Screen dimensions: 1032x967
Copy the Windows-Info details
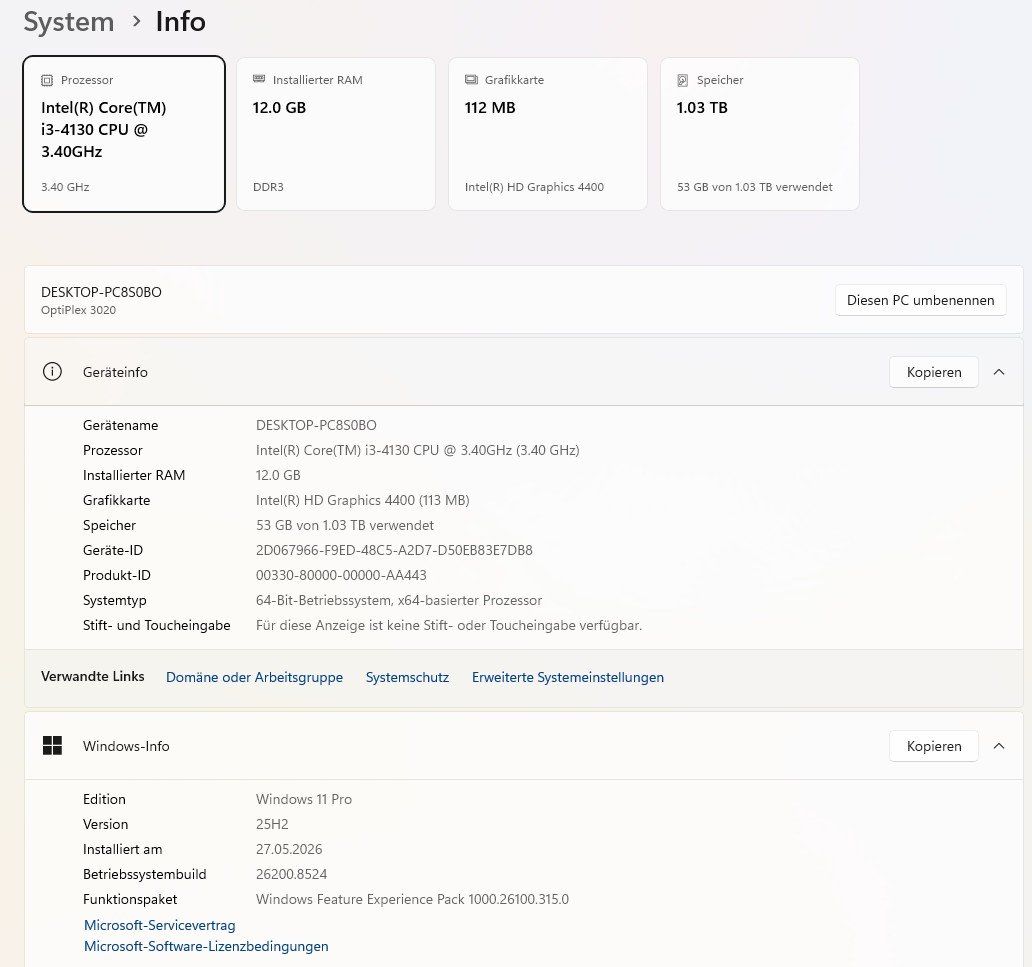coord(933,746)
